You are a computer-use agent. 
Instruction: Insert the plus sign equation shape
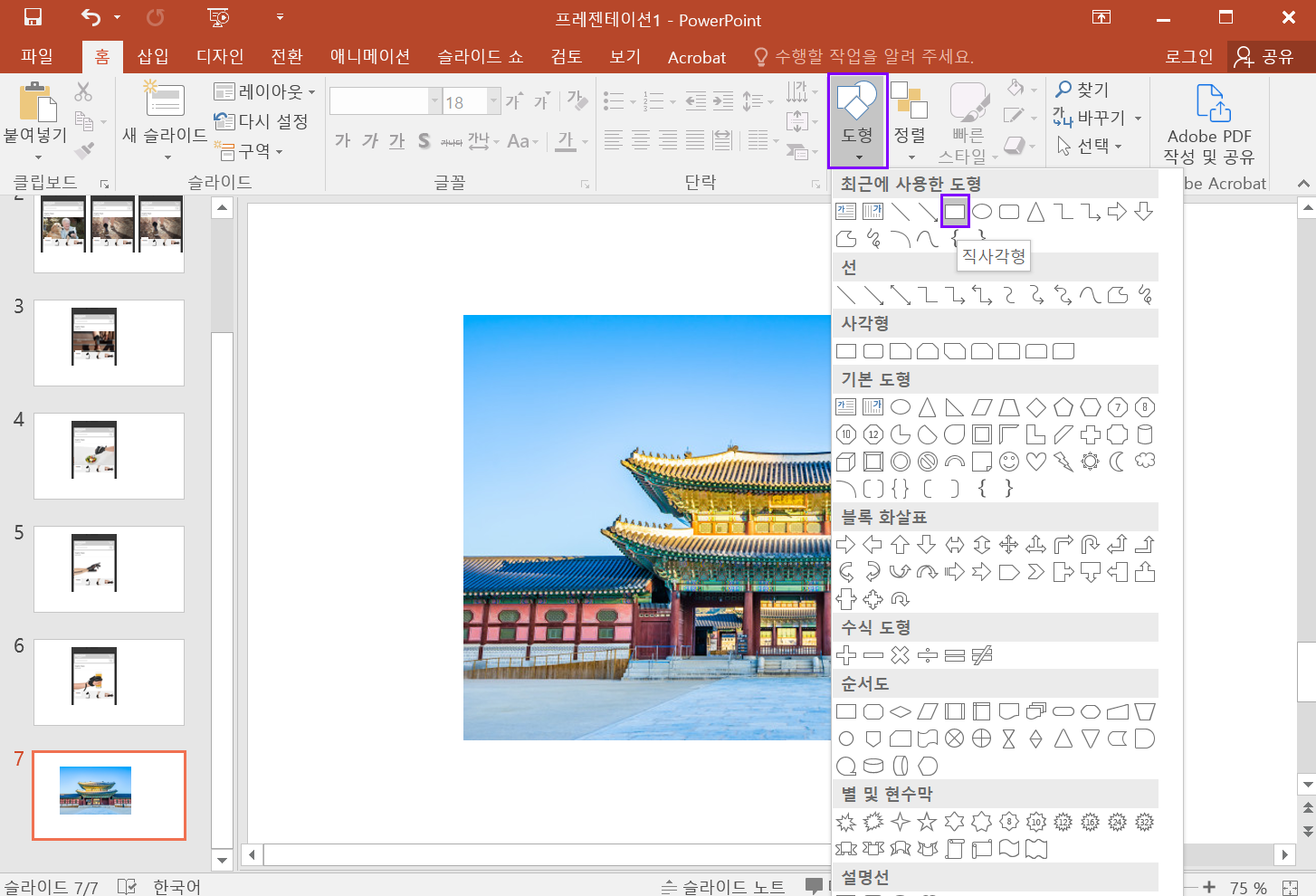pos(846,655)
